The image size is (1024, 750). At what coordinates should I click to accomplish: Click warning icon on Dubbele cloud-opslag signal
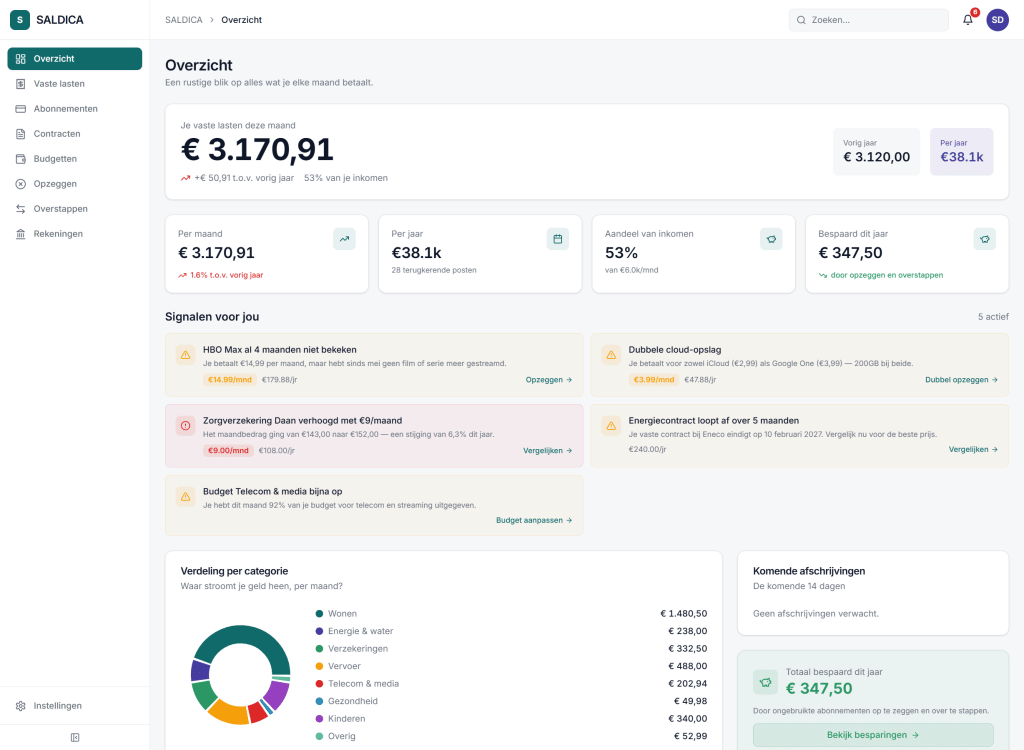tap(611, 355)
